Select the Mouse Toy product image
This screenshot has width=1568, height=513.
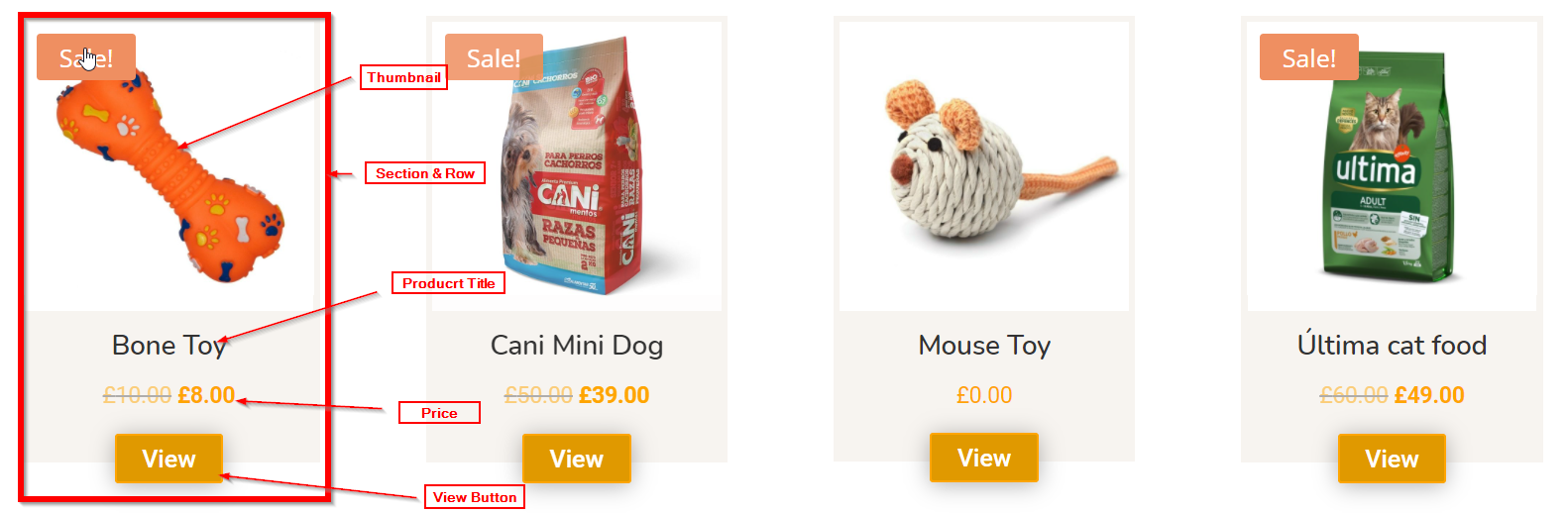(984, 166)
